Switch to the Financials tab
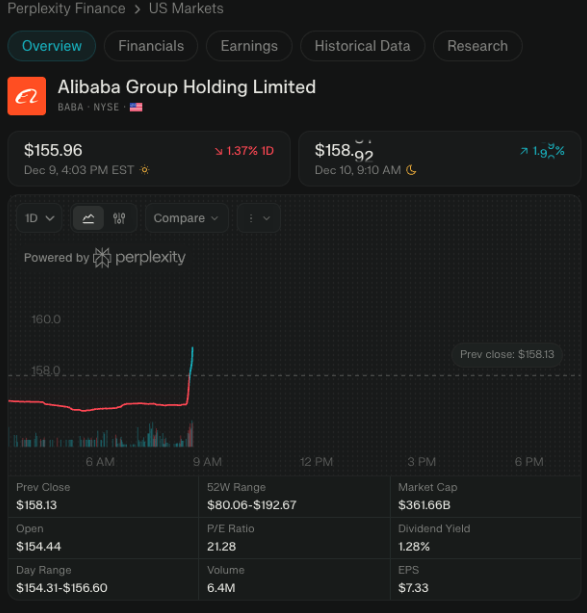Image resolution: width=587 pixels, height=613 pixels. coord(151,46)
